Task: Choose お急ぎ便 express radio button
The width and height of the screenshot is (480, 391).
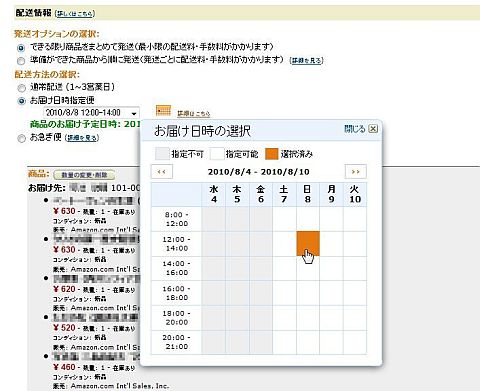Action: point(21,139)
